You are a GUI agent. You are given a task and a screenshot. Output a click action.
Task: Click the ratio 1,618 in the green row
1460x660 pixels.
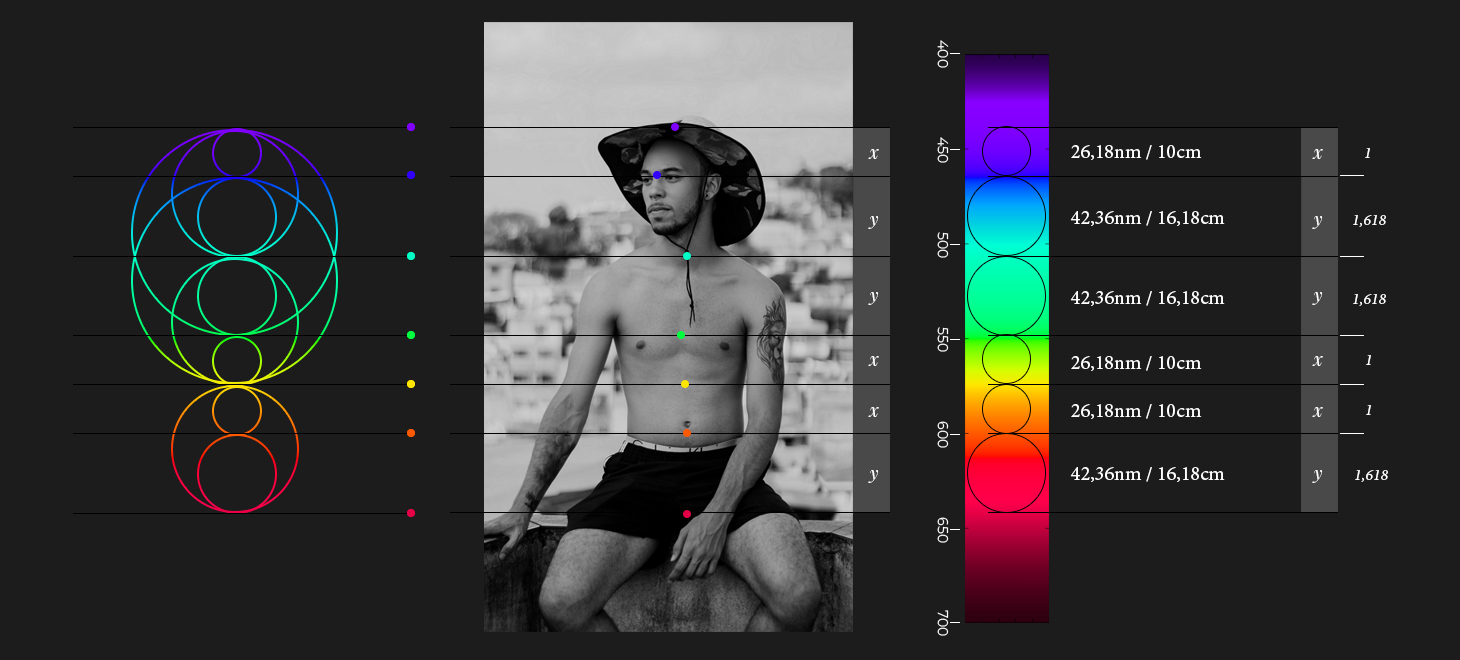point(1369,299)
